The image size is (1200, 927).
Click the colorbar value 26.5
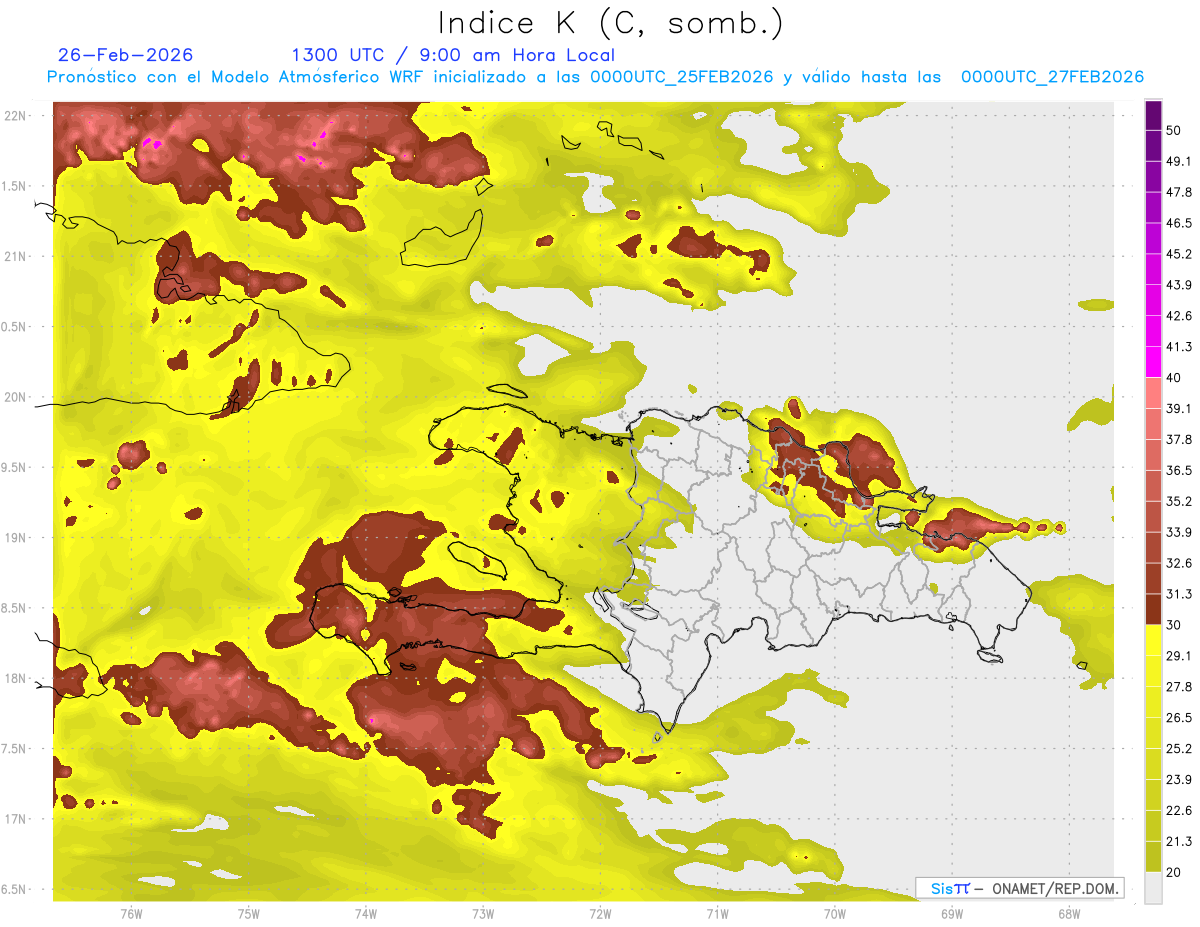pos(1179,718)
